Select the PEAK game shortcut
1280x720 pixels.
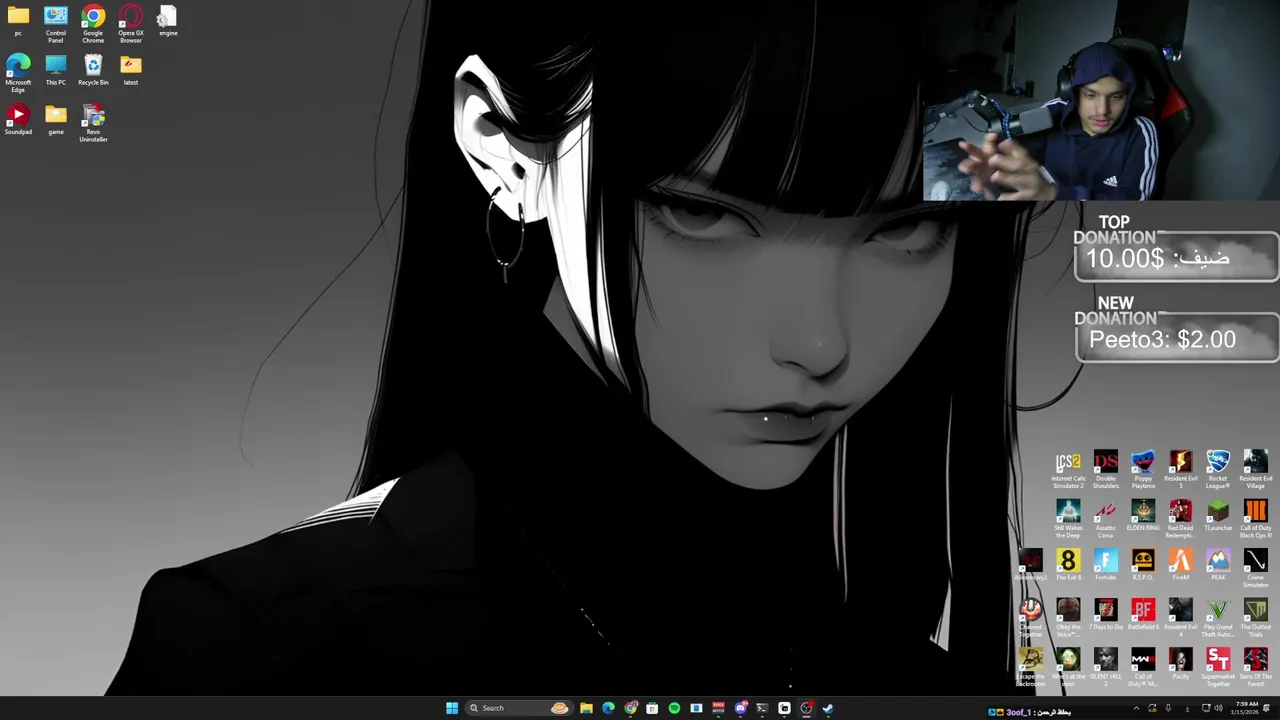click(x=1218, y=566)
